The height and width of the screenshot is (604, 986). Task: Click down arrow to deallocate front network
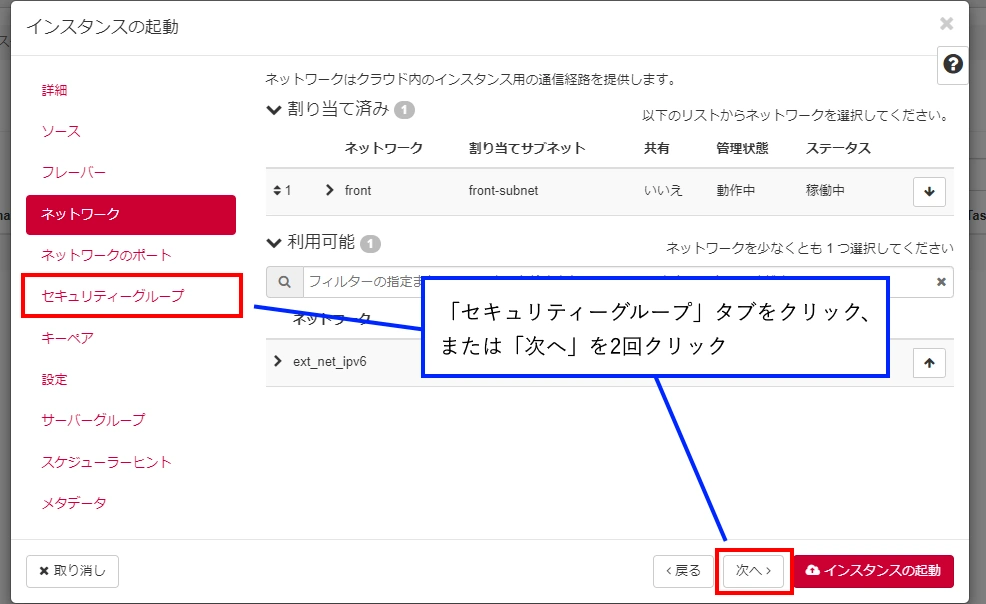929,191
